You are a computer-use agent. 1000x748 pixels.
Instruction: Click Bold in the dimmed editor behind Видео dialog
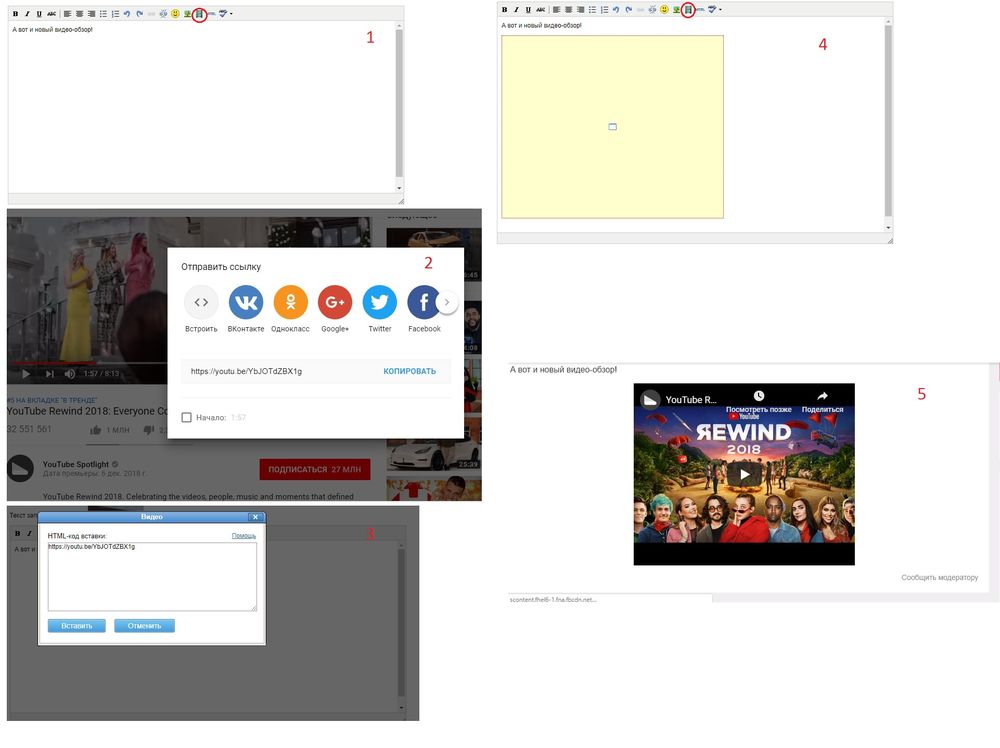[17, 533]
